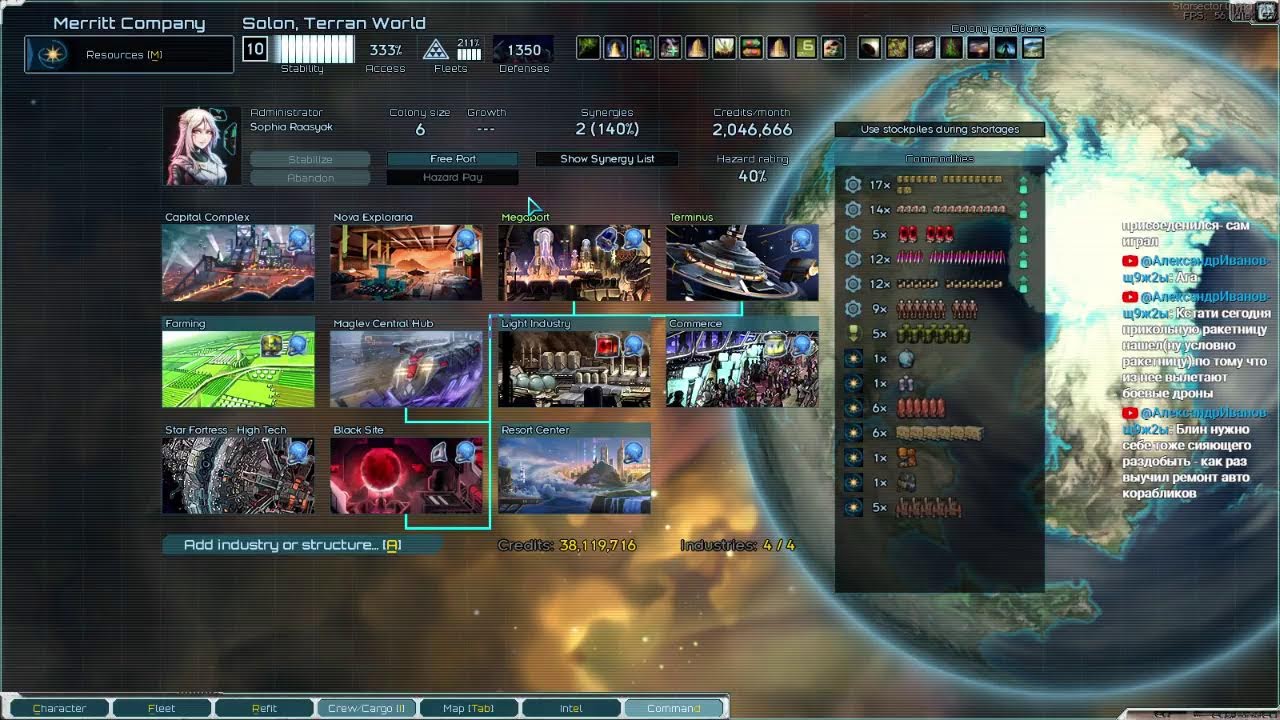Open Star Fortress - High Tech structure

click(x=238, y=475)
